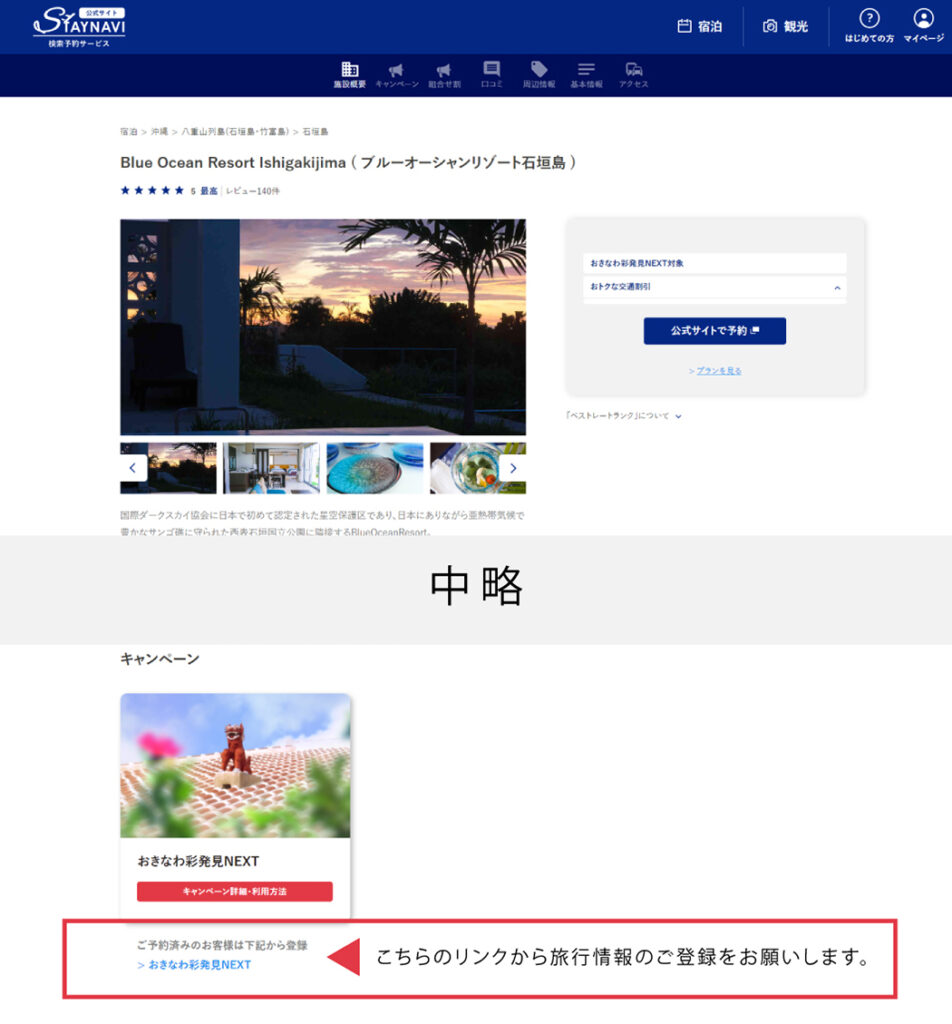Click キャンペーン詳細・利用方法 red button
Screen dimensions: 952x1024
pyautogui.click(x=234, y=891)
